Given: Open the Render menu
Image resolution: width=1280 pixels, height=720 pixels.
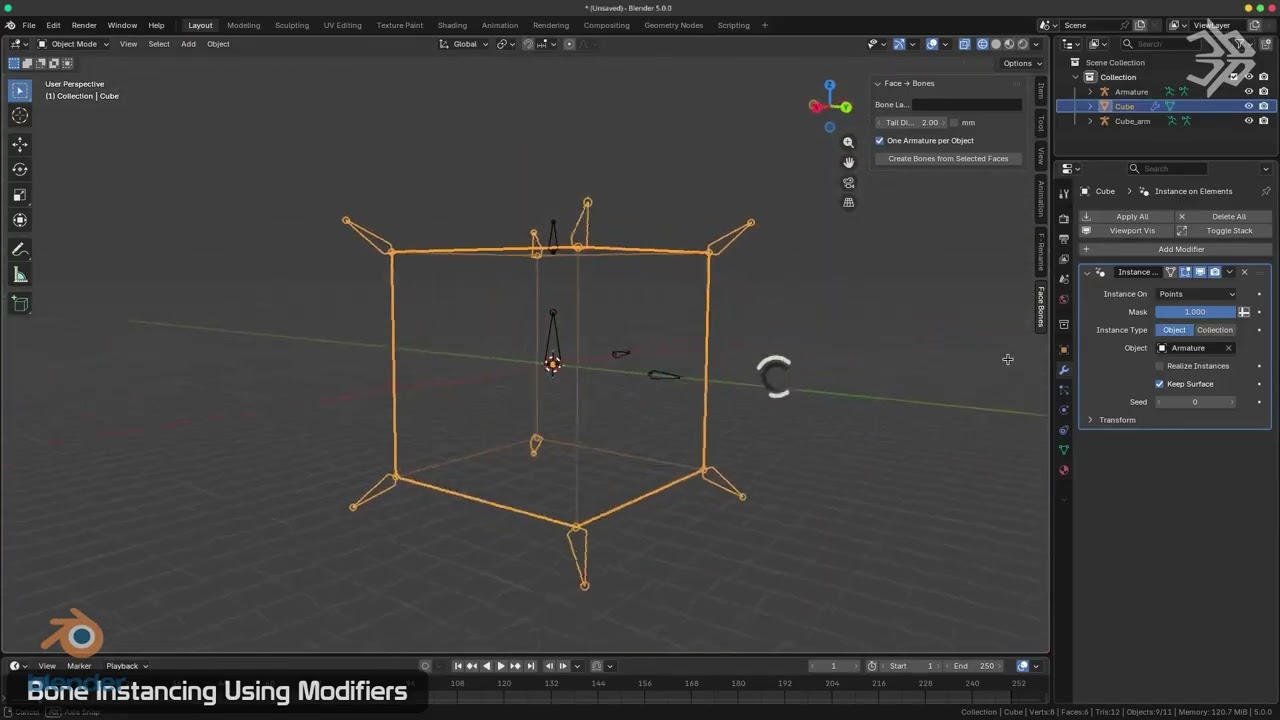Looking at the screenshot, I should tap(84, 25).
